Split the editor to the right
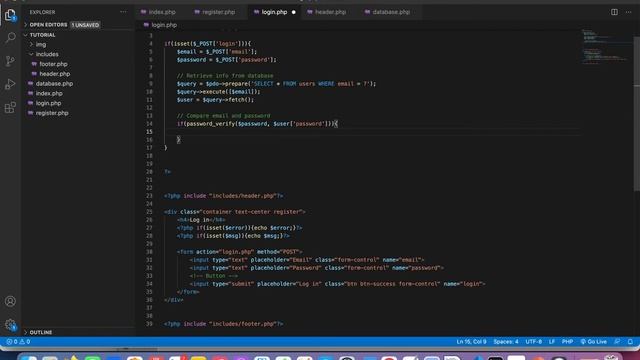 pyautogui.click(x=614, y=12)
